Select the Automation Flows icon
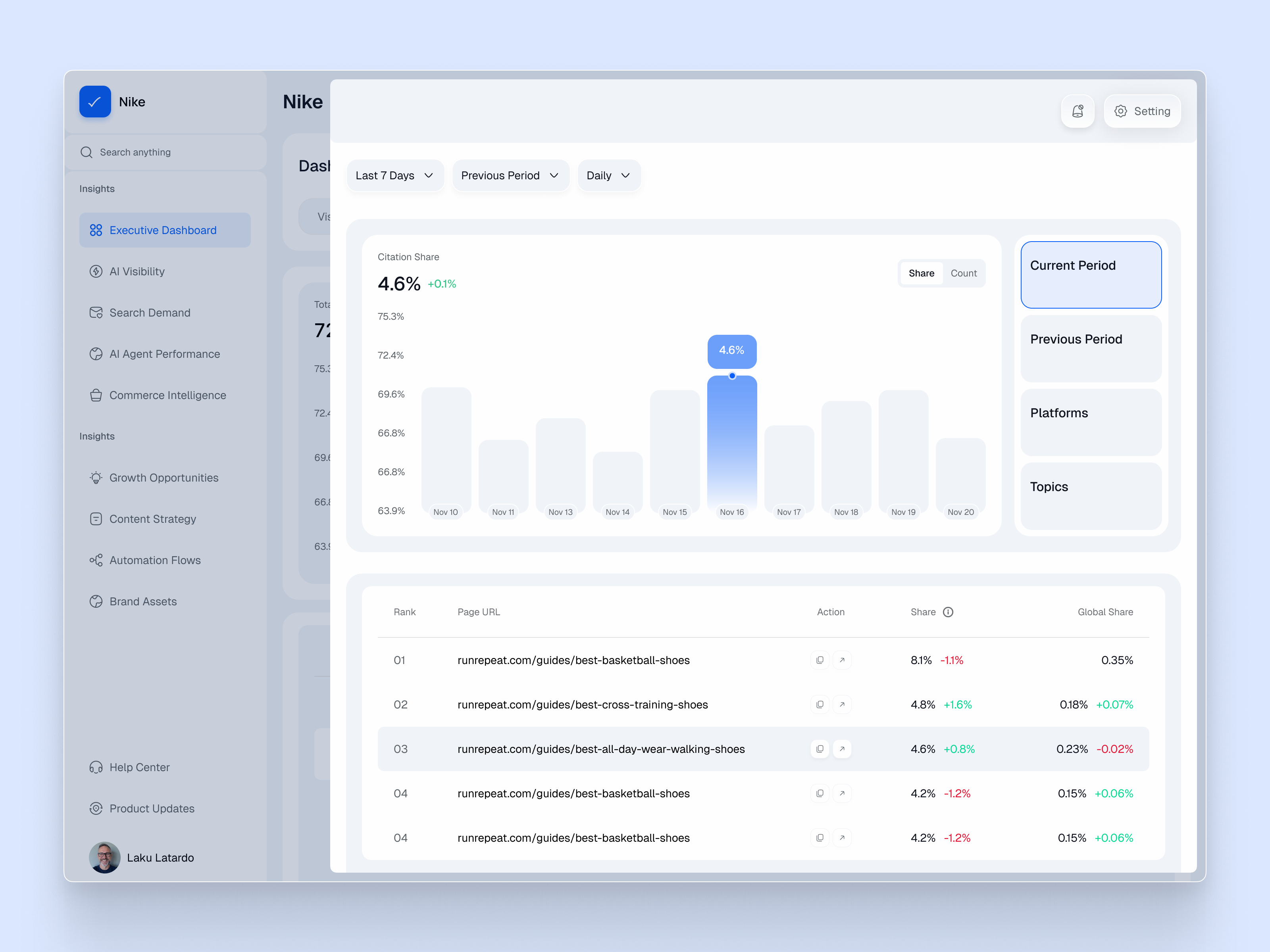 point(96,559)
